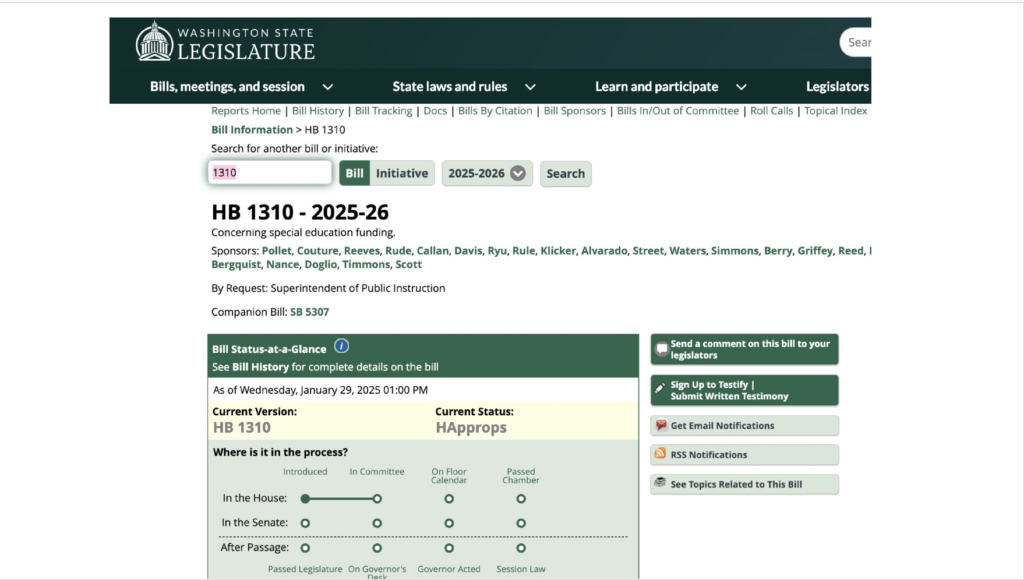The image size is (1024, 580).
Task: Open sponsor Scott's page
Action: (408, 265)
